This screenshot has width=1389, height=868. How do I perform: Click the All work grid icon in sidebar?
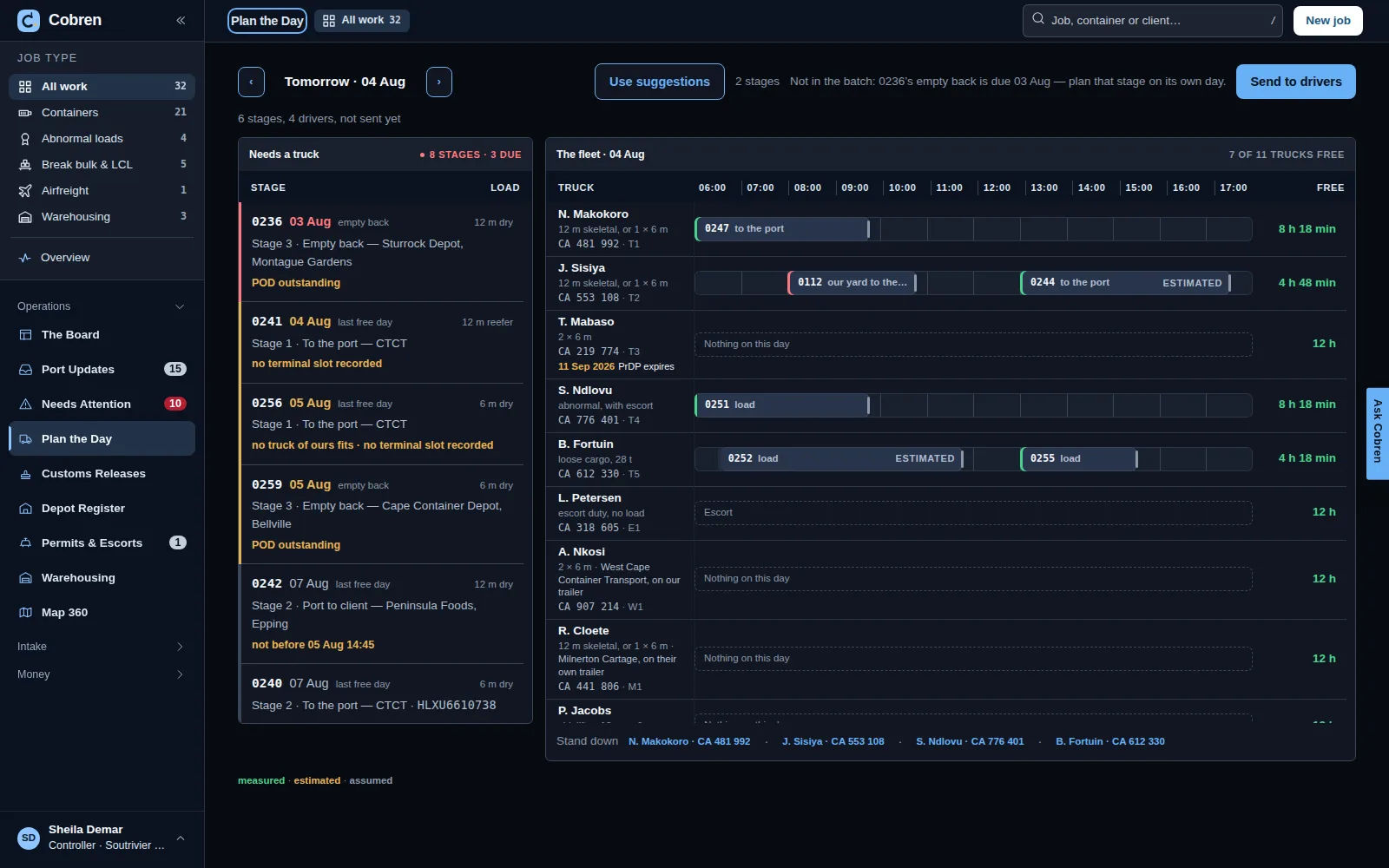point(25,87)
